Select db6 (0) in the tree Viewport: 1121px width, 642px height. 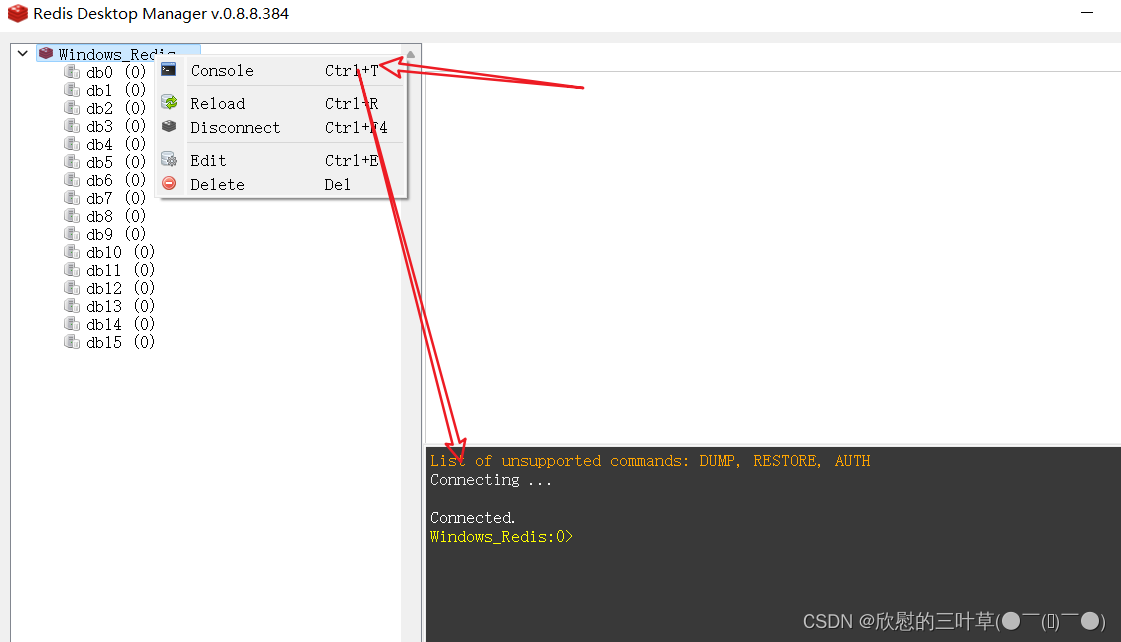[x=116, y=180]
